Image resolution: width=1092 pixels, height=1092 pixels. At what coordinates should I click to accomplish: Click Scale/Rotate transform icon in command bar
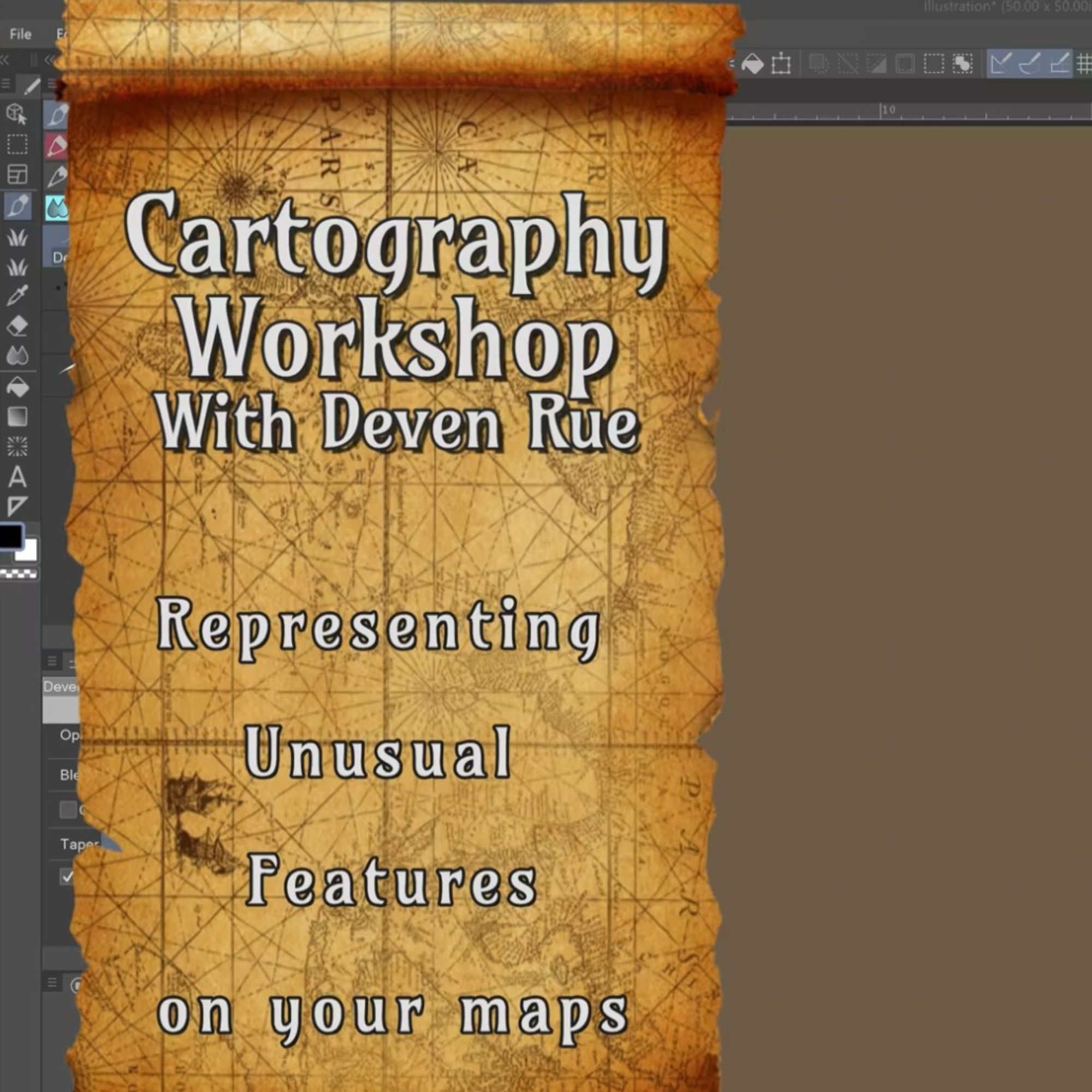click(781, 64)
